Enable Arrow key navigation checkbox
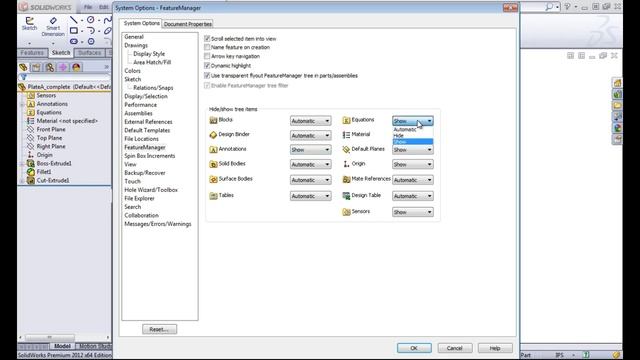Screen dimensions: 640x360 (x=207, y=56)
